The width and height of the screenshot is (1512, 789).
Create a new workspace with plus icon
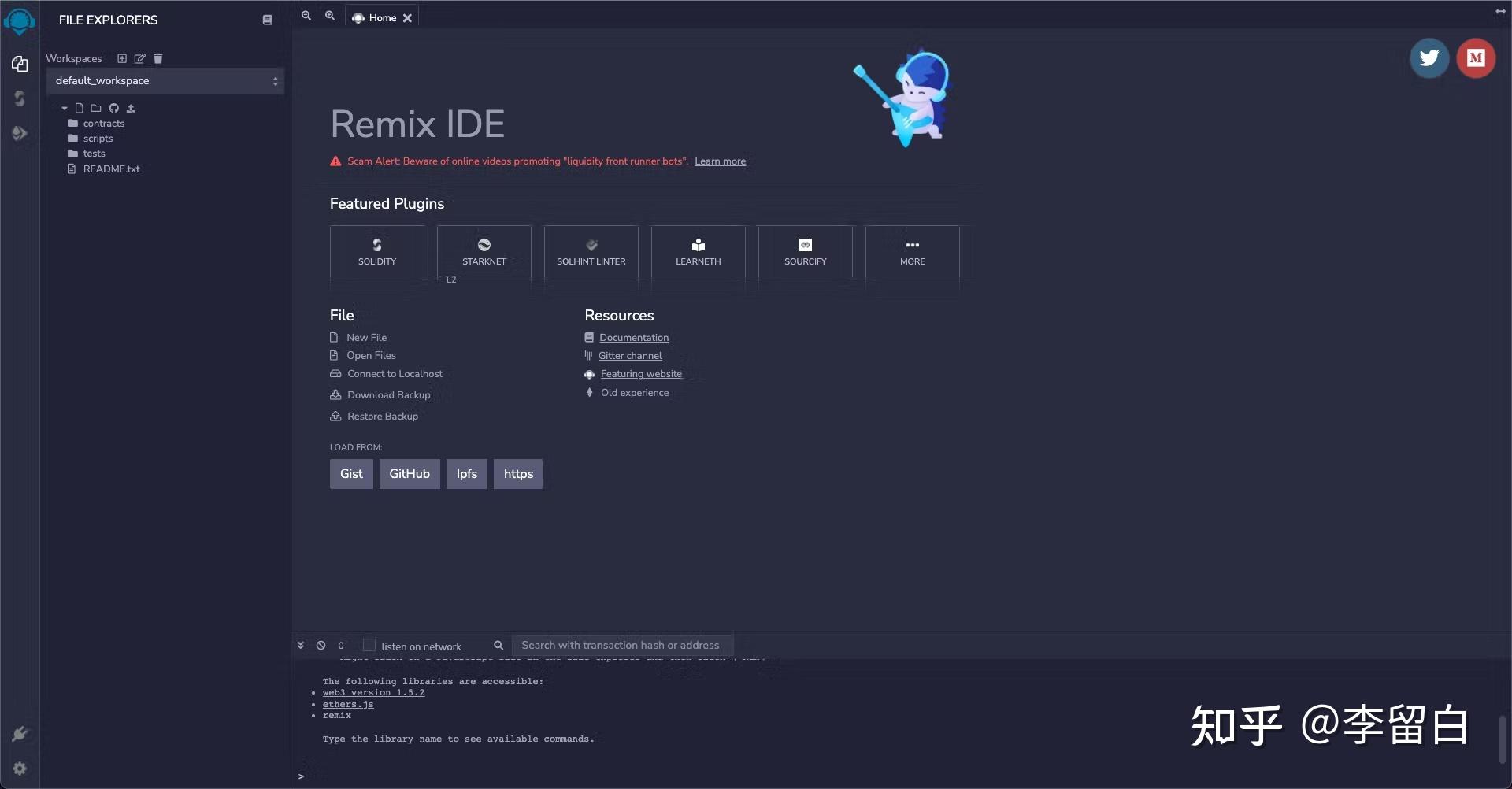coord(122,58)
